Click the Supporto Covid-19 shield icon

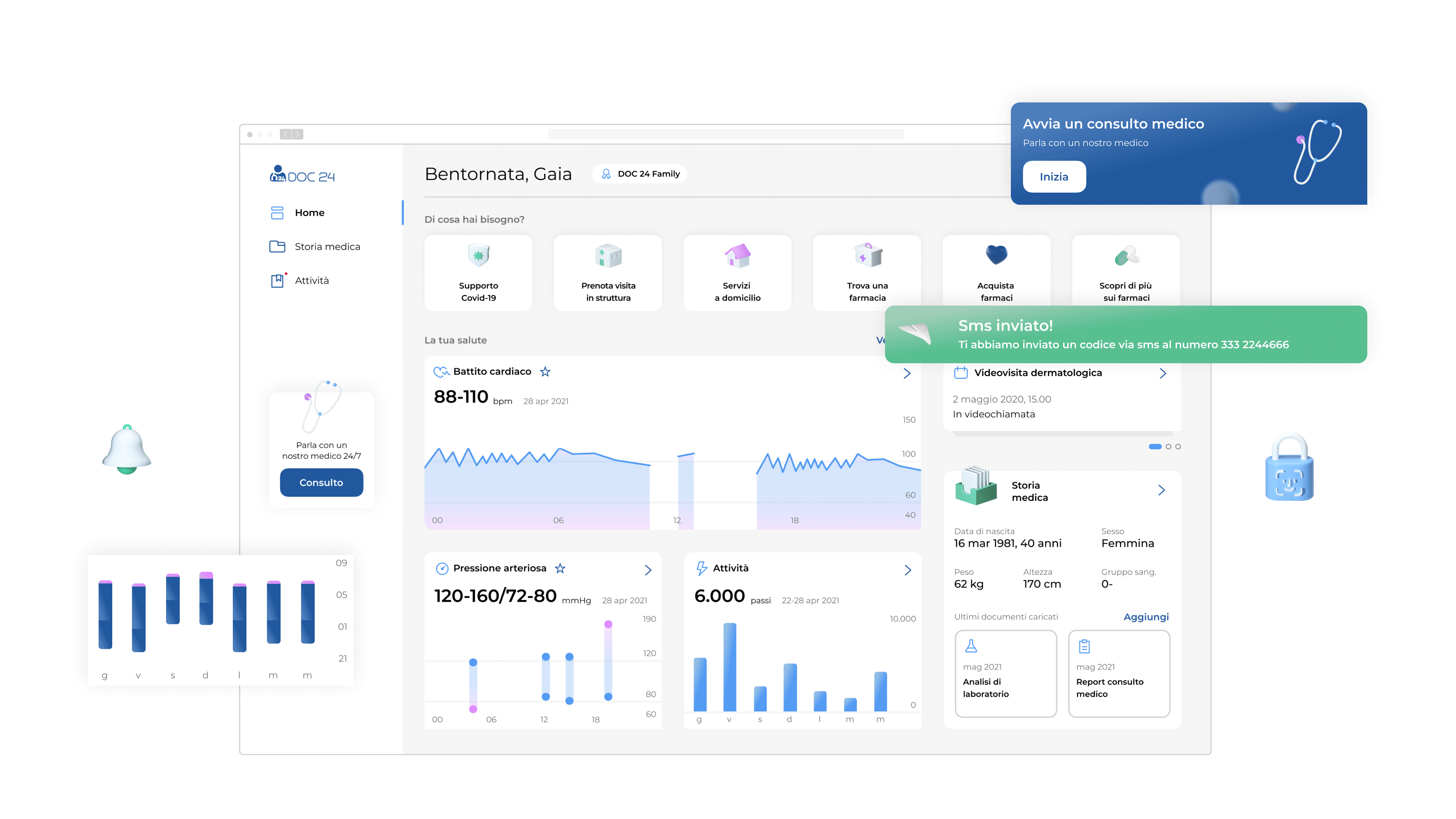(478, 256)
